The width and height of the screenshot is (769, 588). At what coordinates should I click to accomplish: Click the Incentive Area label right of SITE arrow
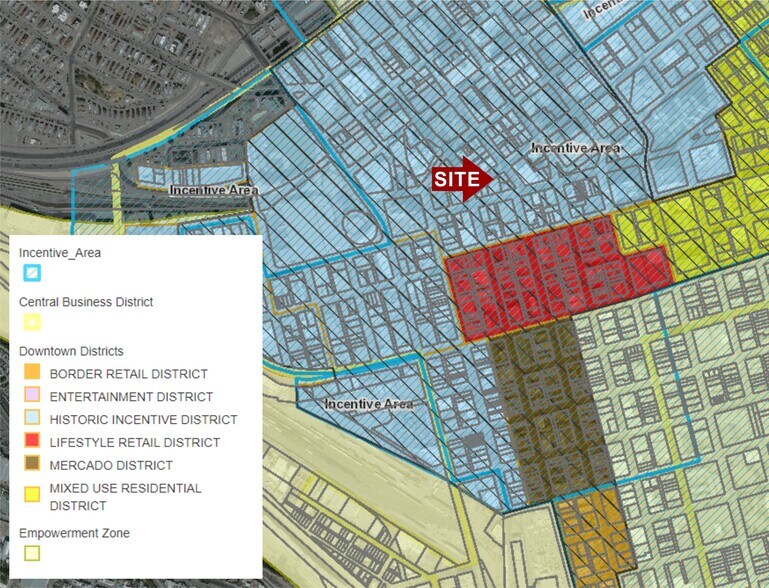(575, 148)
